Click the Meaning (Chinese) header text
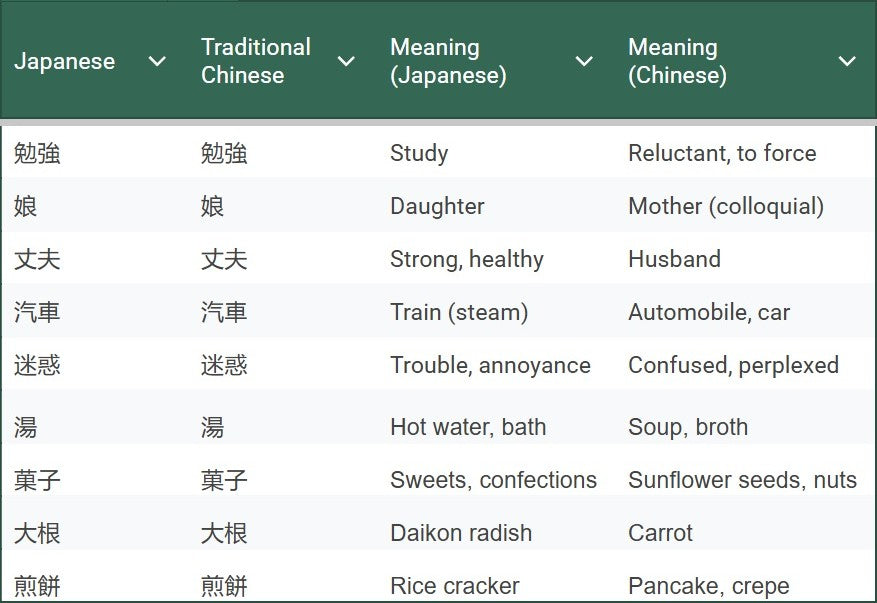 click(677, 61)
